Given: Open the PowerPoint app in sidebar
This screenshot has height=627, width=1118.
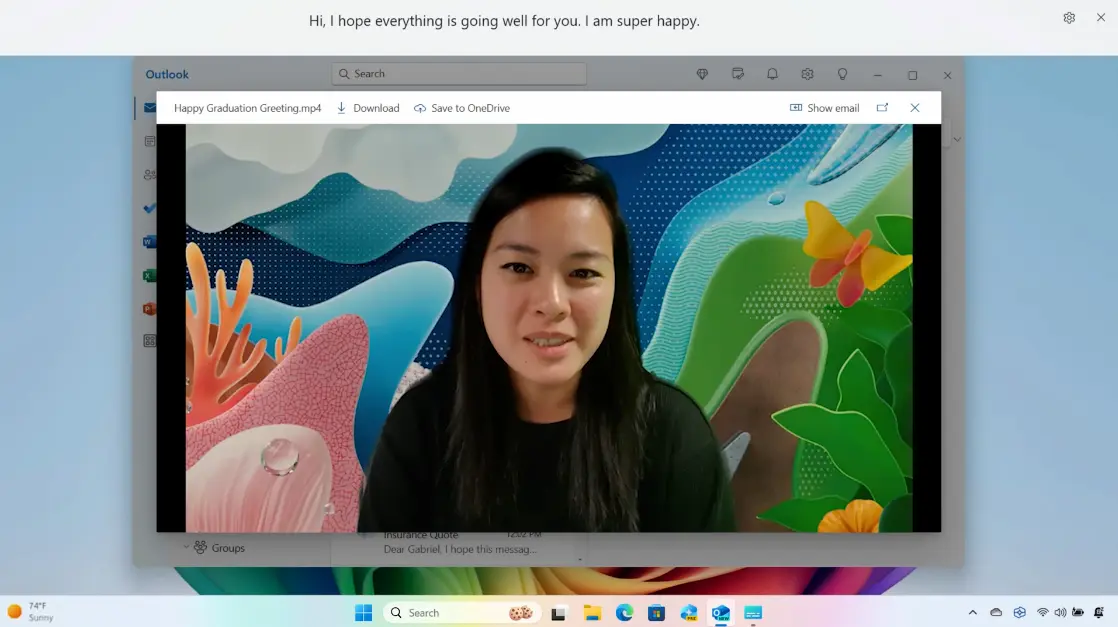Looking at the screenshot, I should click(149, 309).
